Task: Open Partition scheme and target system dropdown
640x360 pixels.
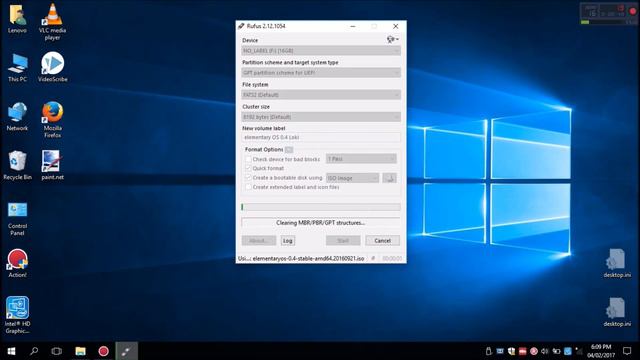Action: click(321, 73)
